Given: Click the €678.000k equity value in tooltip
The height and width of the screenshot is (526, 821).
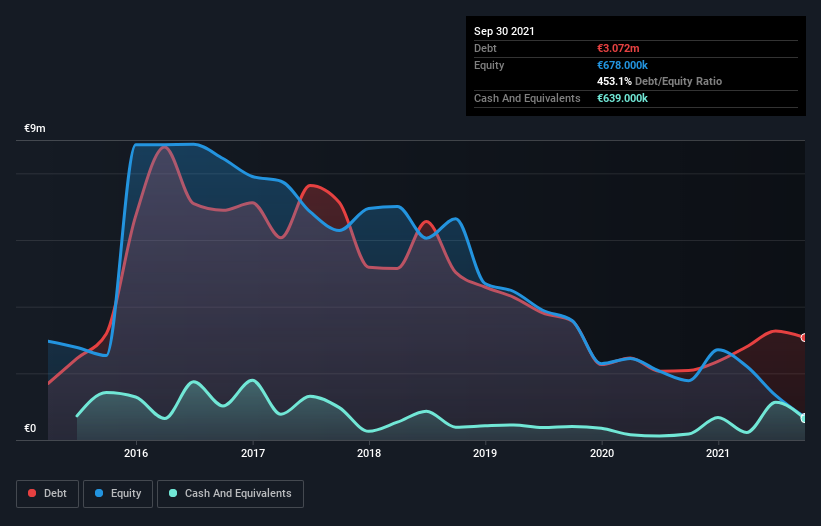Looking at the screenshot, I should (623, 65).
